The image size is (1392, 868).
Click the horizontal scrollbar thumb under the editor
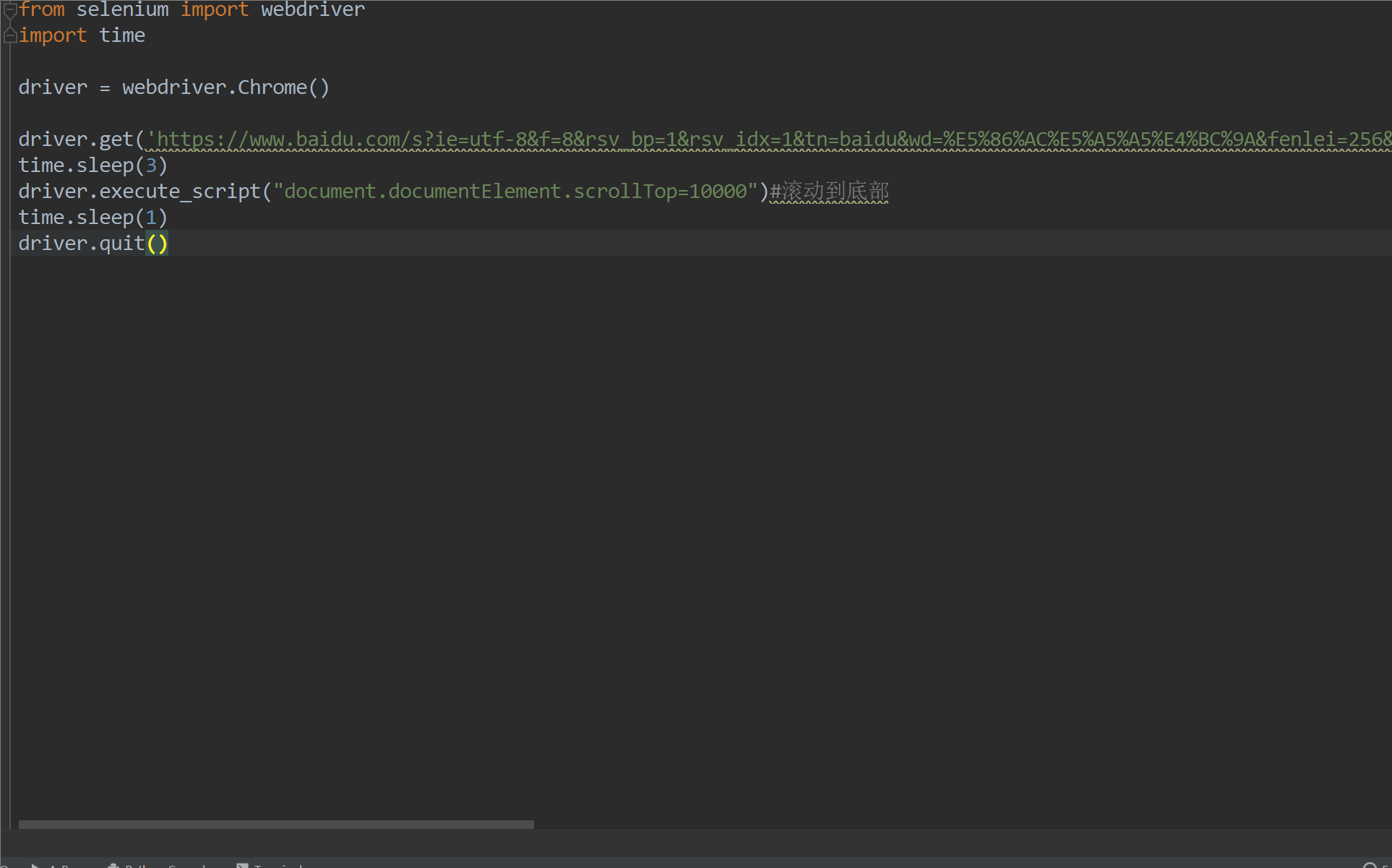click(x=275, y=824)
